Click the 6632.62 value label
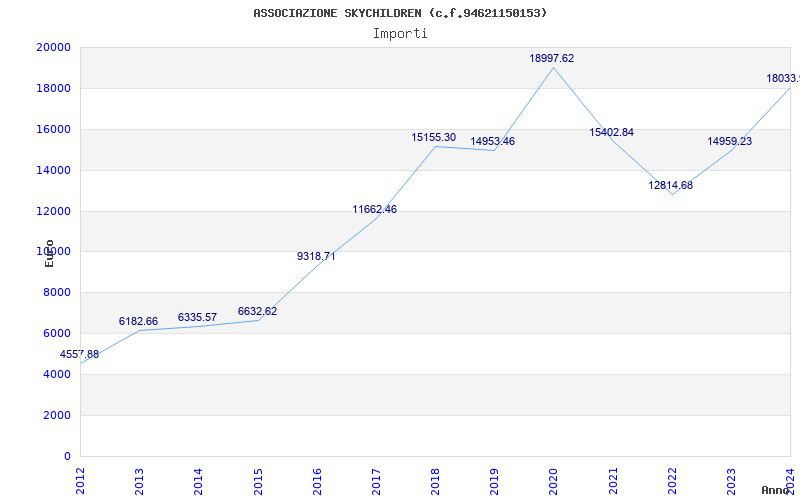 257,311
